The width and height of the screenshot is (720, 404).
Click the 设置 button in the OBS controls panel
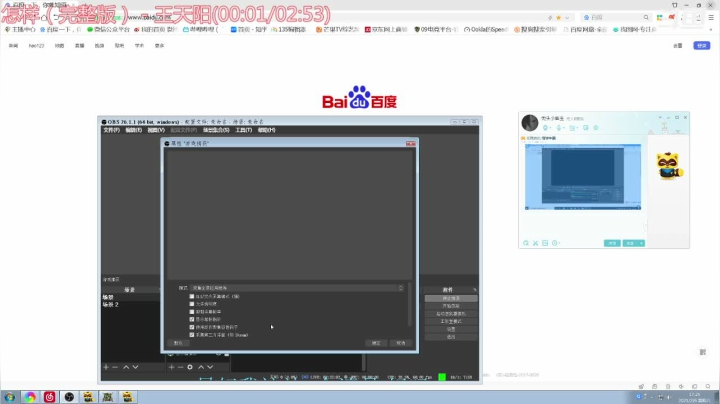(x=451, y=329)
